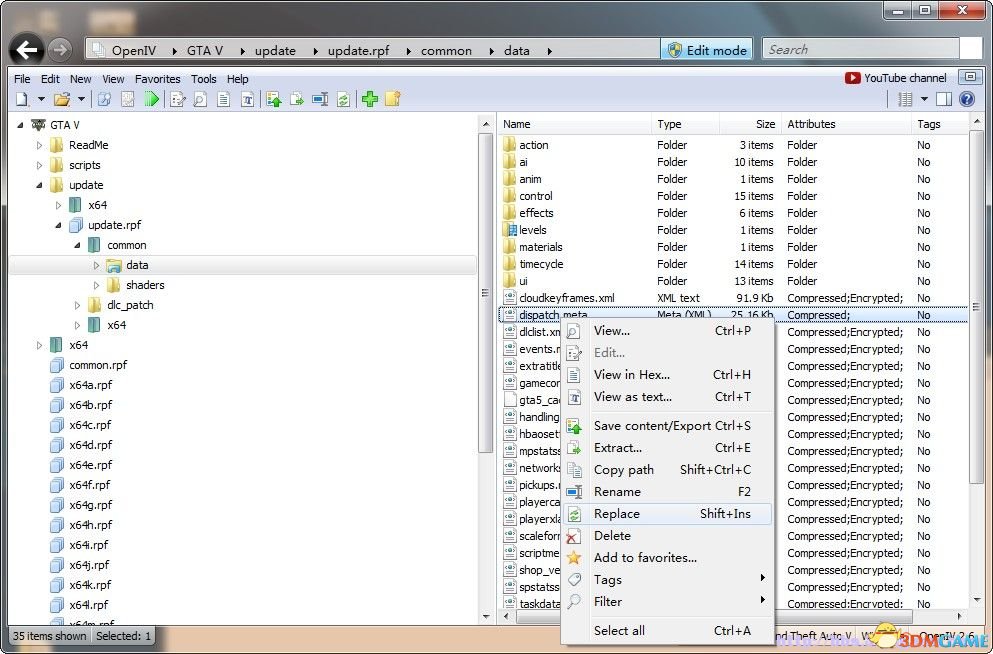
Task: Expand the scripts folder in tree
Action: (39, 165)
